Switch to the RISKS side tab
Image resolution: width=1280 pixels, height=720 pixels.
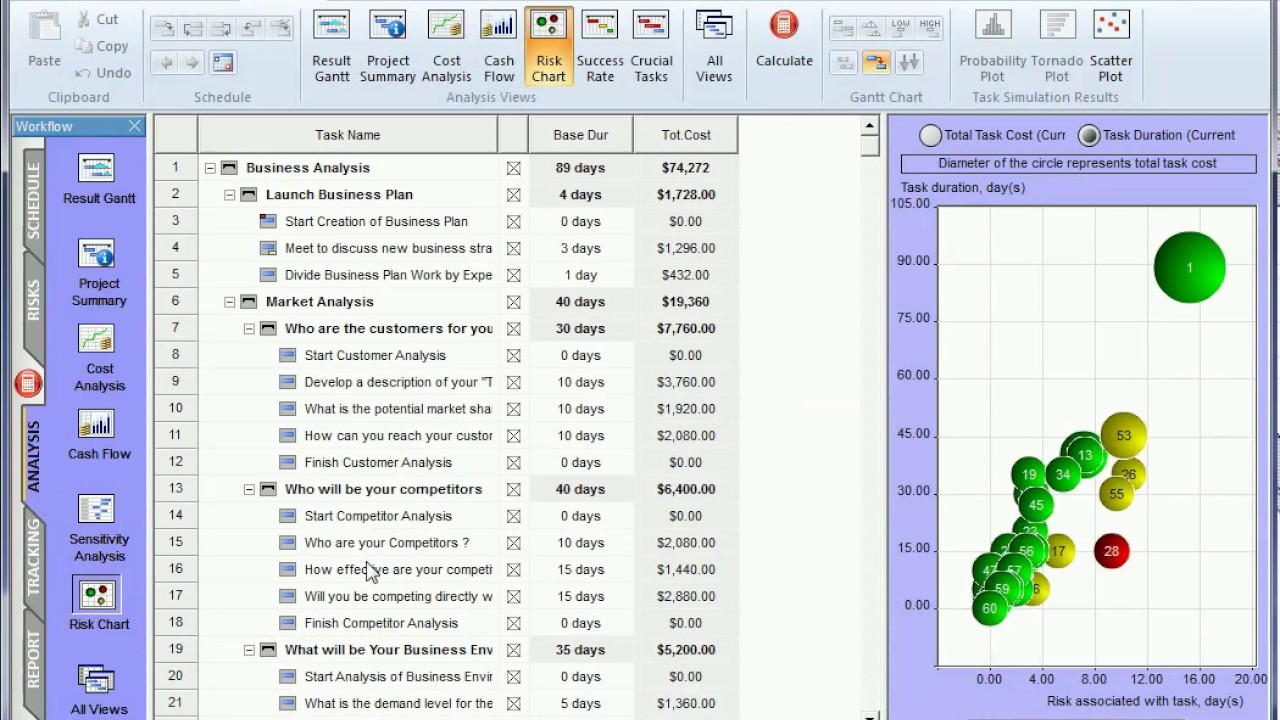(33, 300)
